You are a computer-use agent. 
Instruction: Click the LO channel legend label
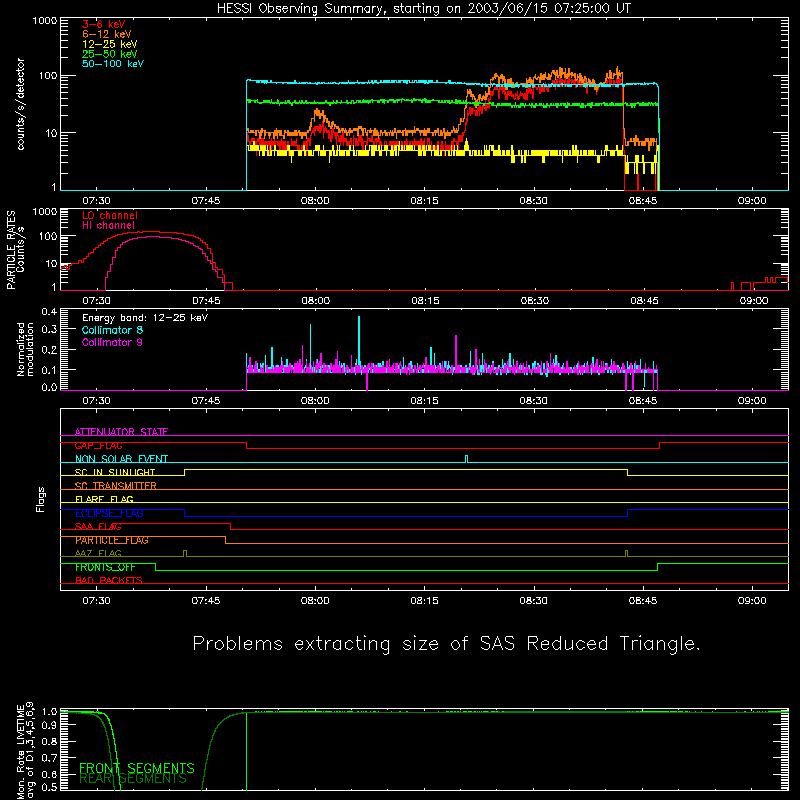click(110, 215)
